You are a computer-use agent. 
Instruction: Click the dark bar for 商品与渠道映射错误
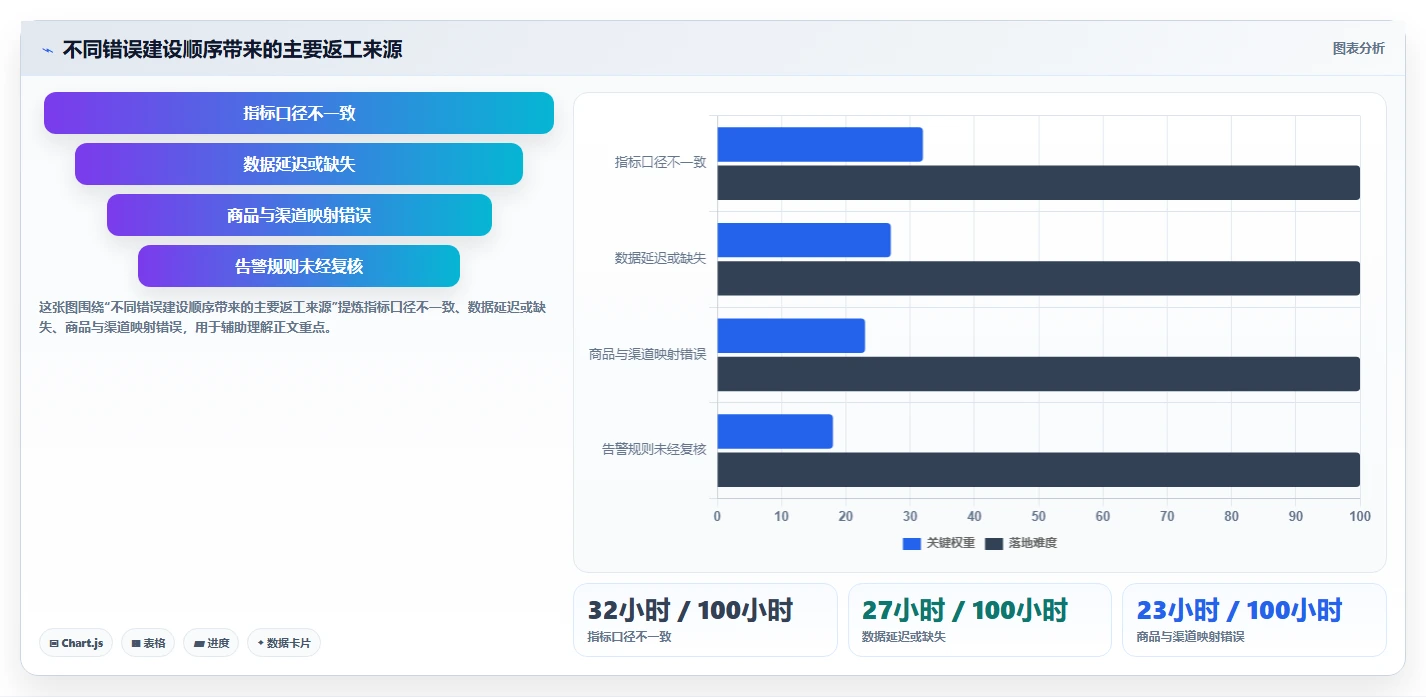click(x=1038, y=374)
